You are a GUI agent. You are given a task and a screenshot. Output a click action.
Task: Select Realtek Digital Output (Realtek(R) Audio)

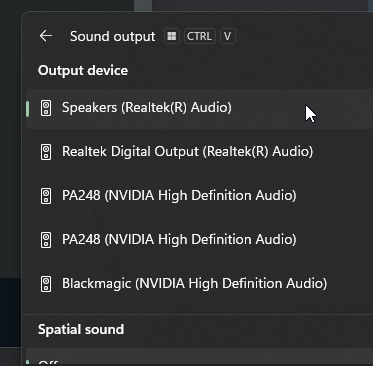[199, 152]
